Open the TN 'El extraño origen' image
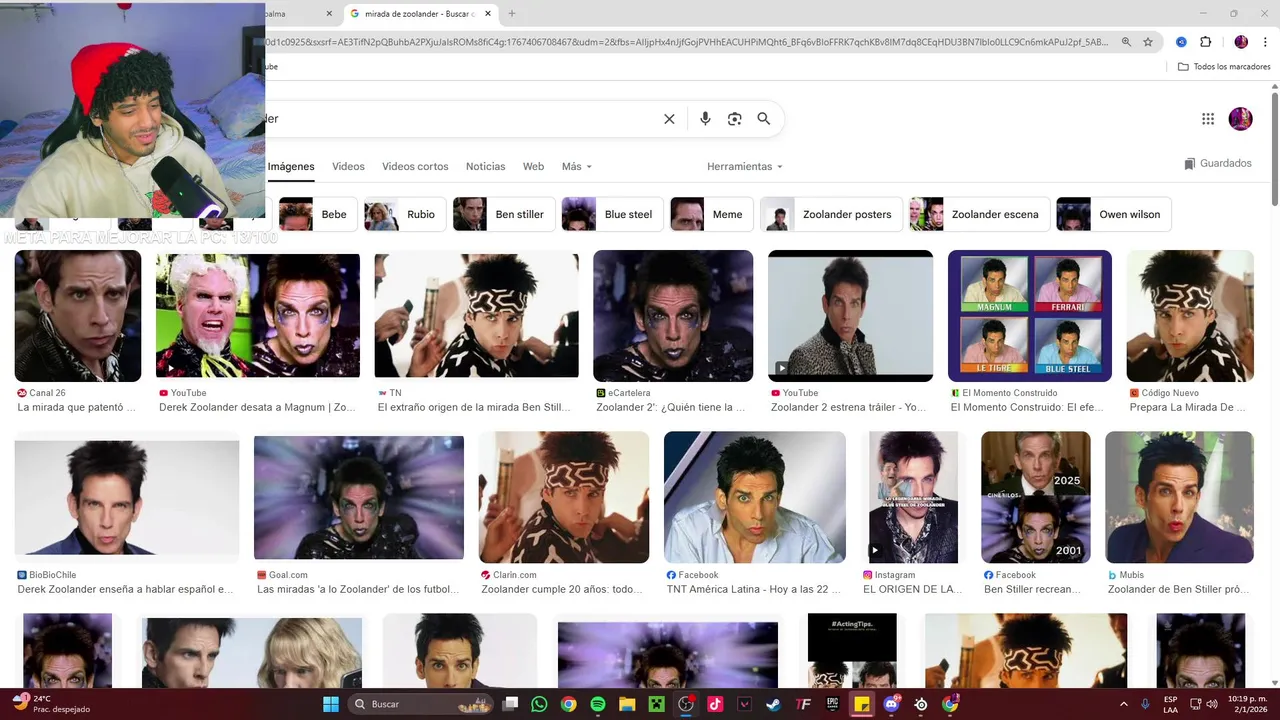This screenshot has width=1280, height=720. click(x=476, y=315)
